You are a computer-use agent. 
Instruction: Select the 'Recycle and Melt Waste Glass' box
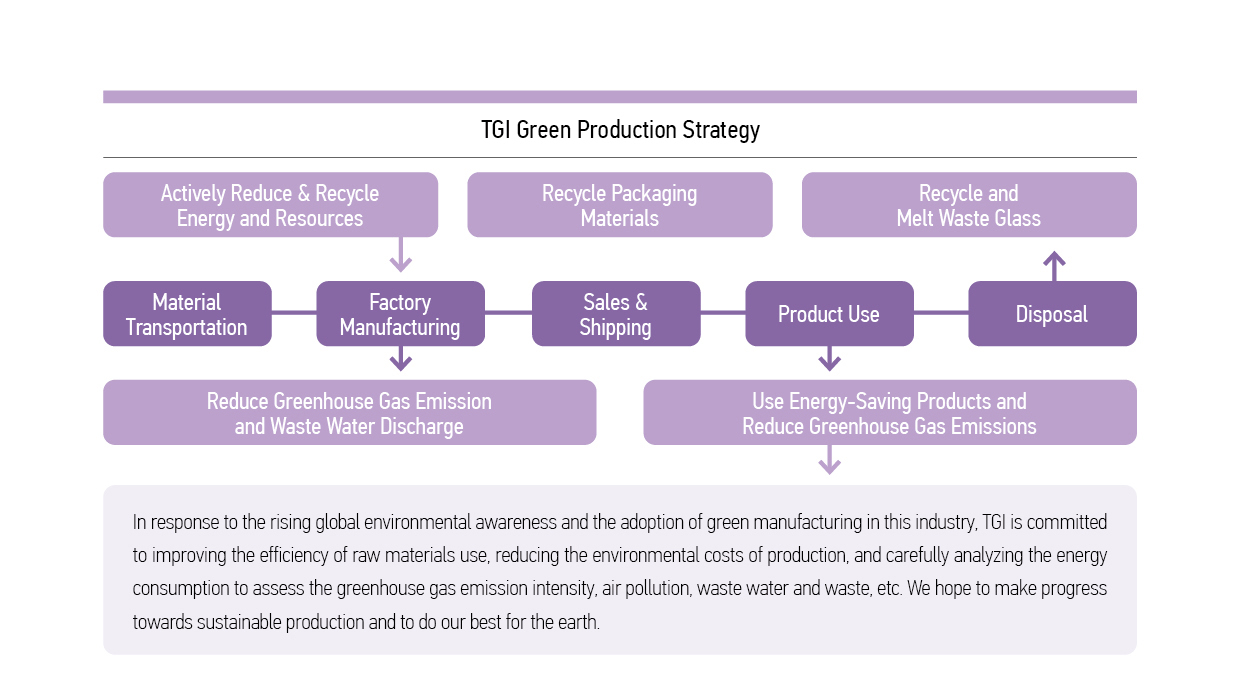(969, 205)
